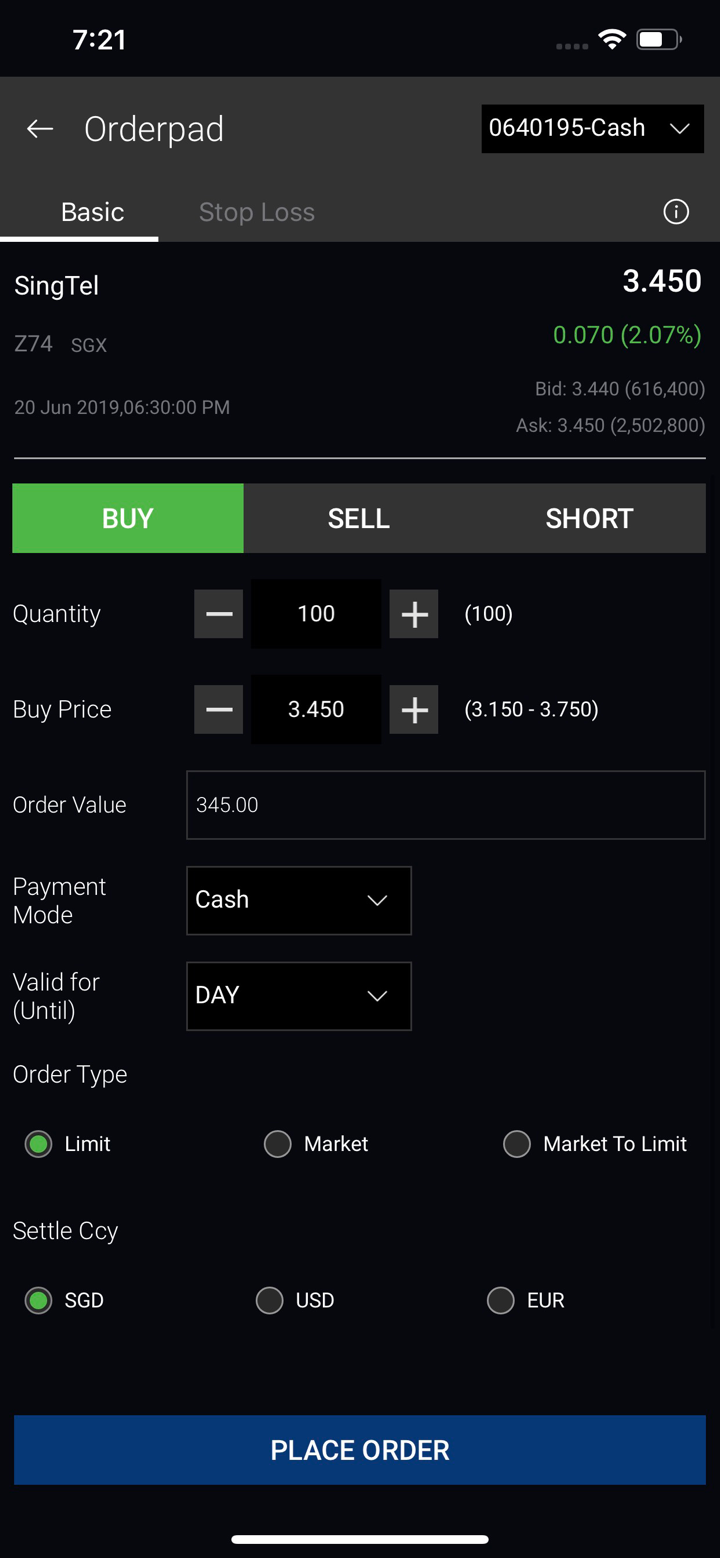Choose the SHORT order side

[x=589, y=518]
